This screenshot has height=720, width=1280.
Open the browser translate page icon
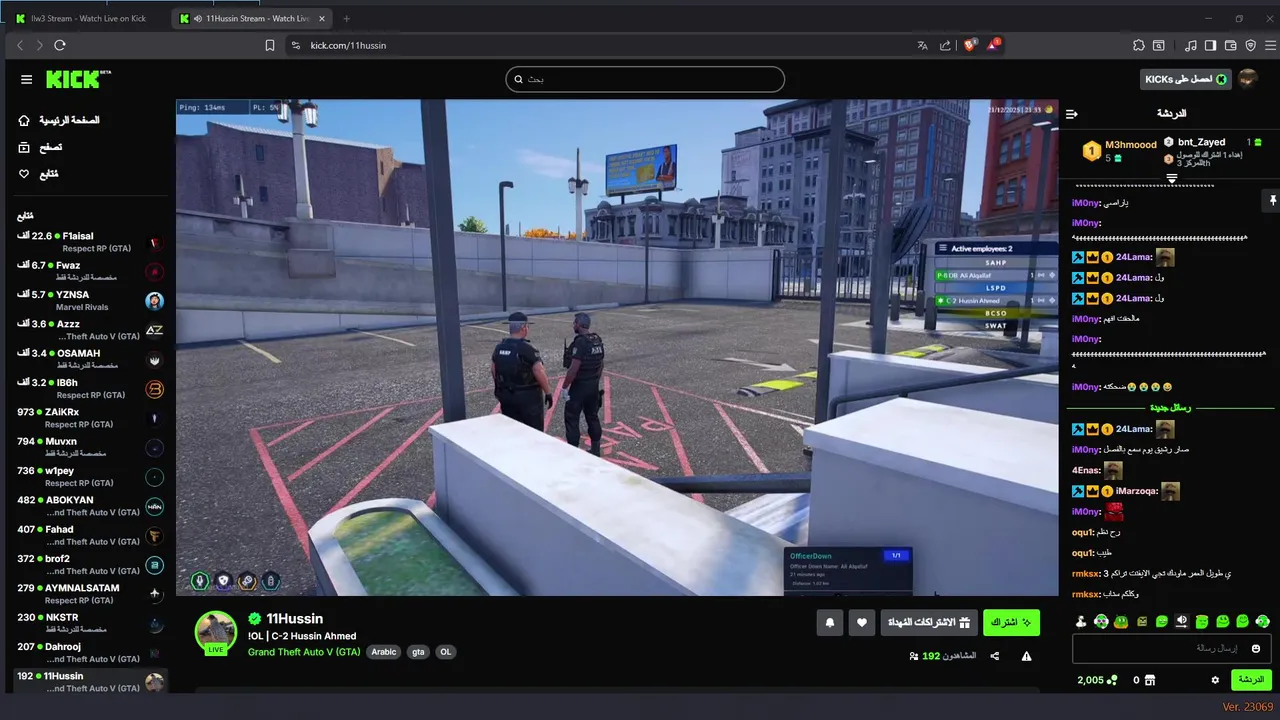point(923,45)
